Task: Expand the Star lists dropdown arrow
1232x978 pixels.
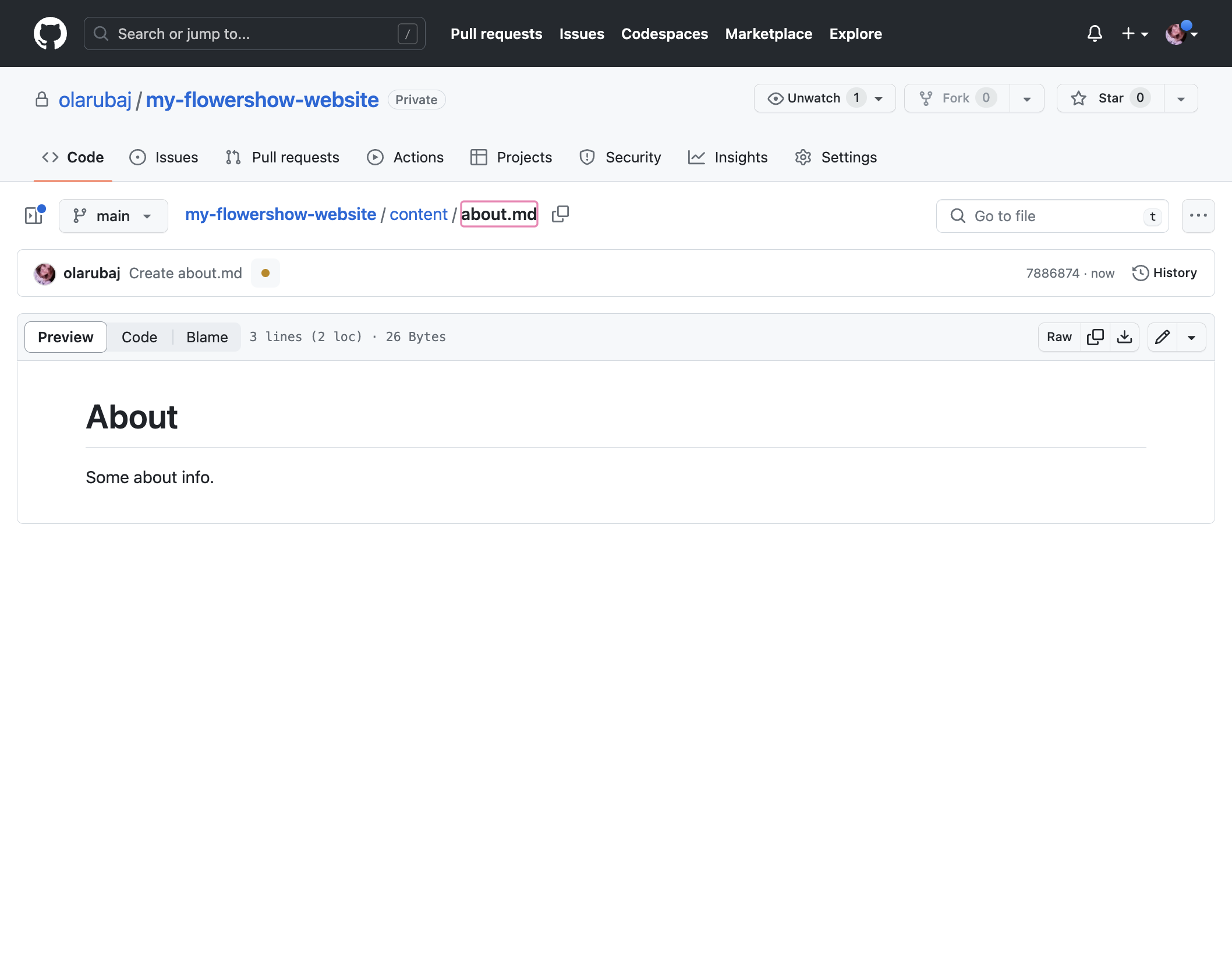Action: [1181, 98]
